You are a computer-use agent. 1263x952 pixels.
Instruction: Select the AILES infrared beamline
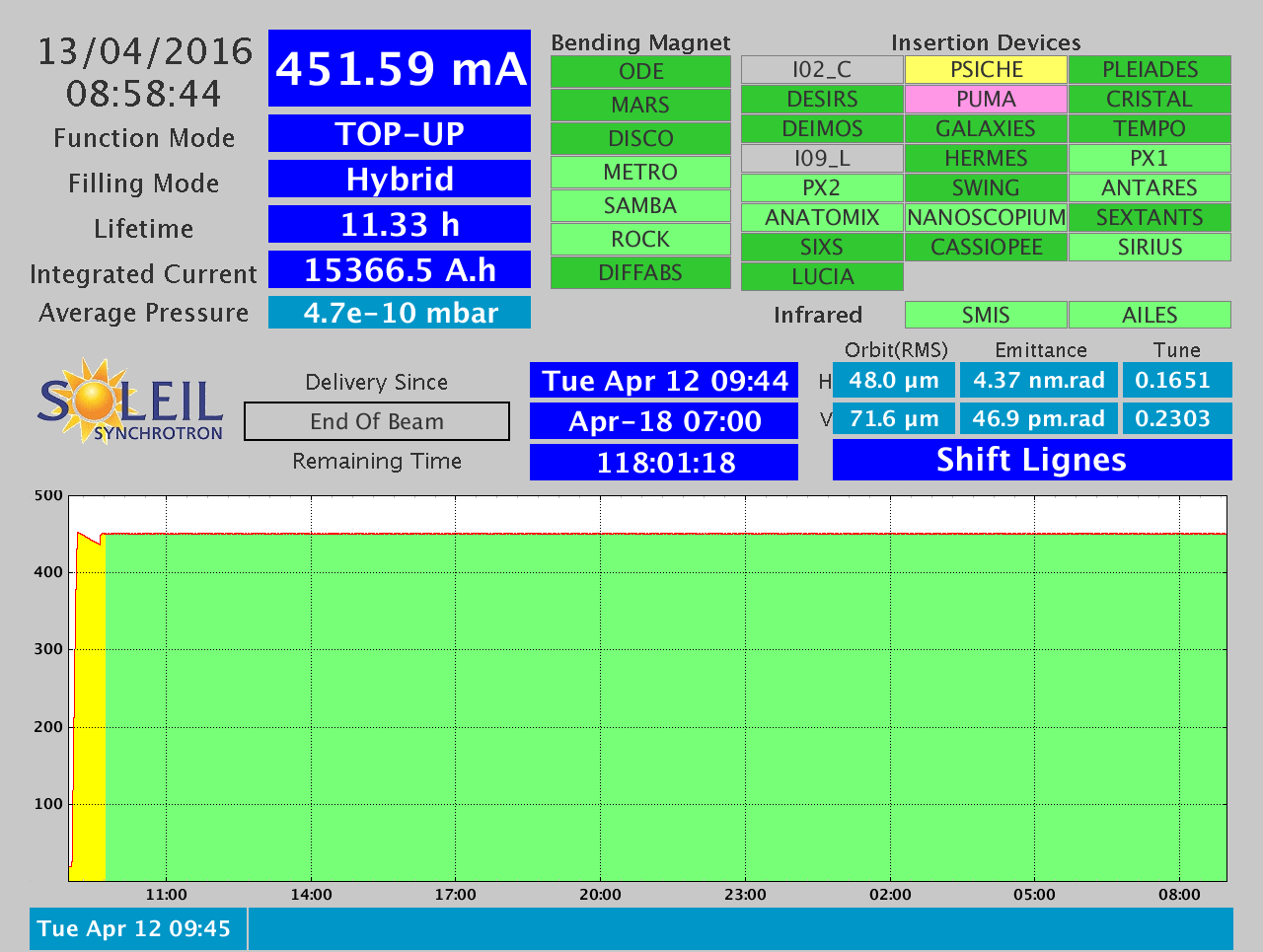[1150, 315]
